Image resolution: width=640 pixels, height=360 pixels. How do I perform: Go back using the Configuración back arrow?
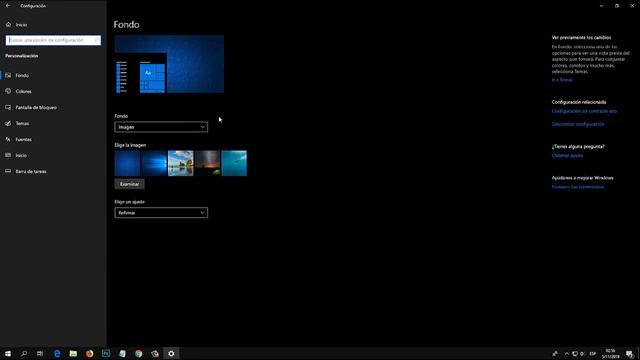[x=8, y=6]
